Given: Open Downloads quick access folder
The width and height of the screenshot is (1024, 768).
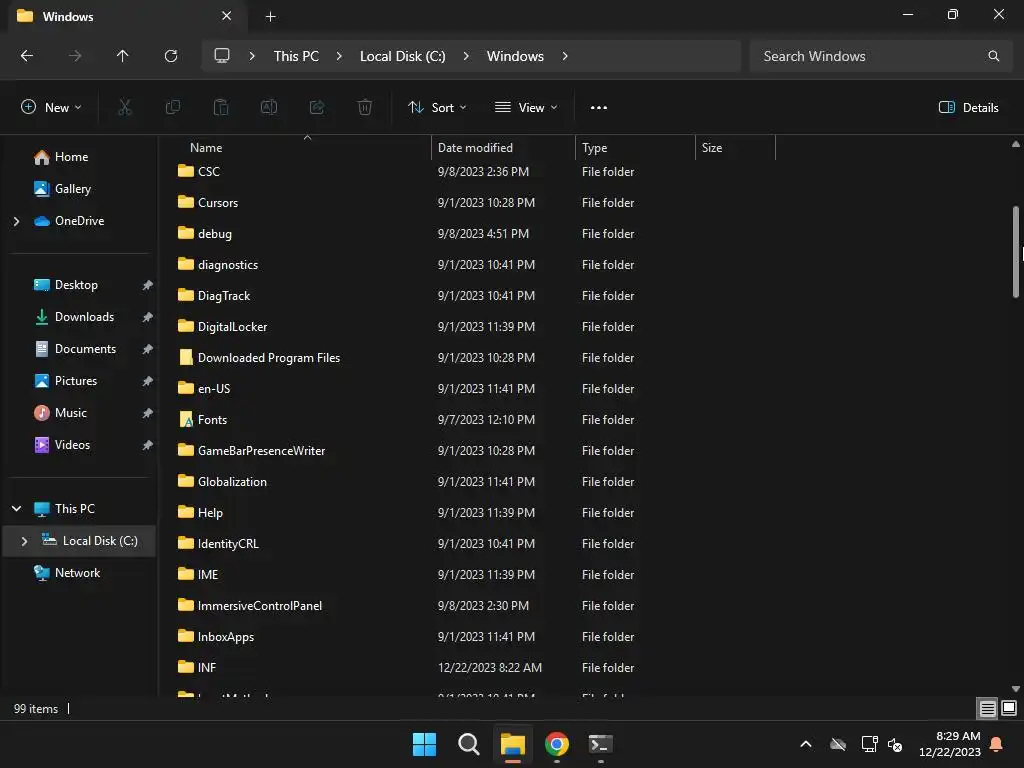Looking at the screenshot, I should pos(84,317).
